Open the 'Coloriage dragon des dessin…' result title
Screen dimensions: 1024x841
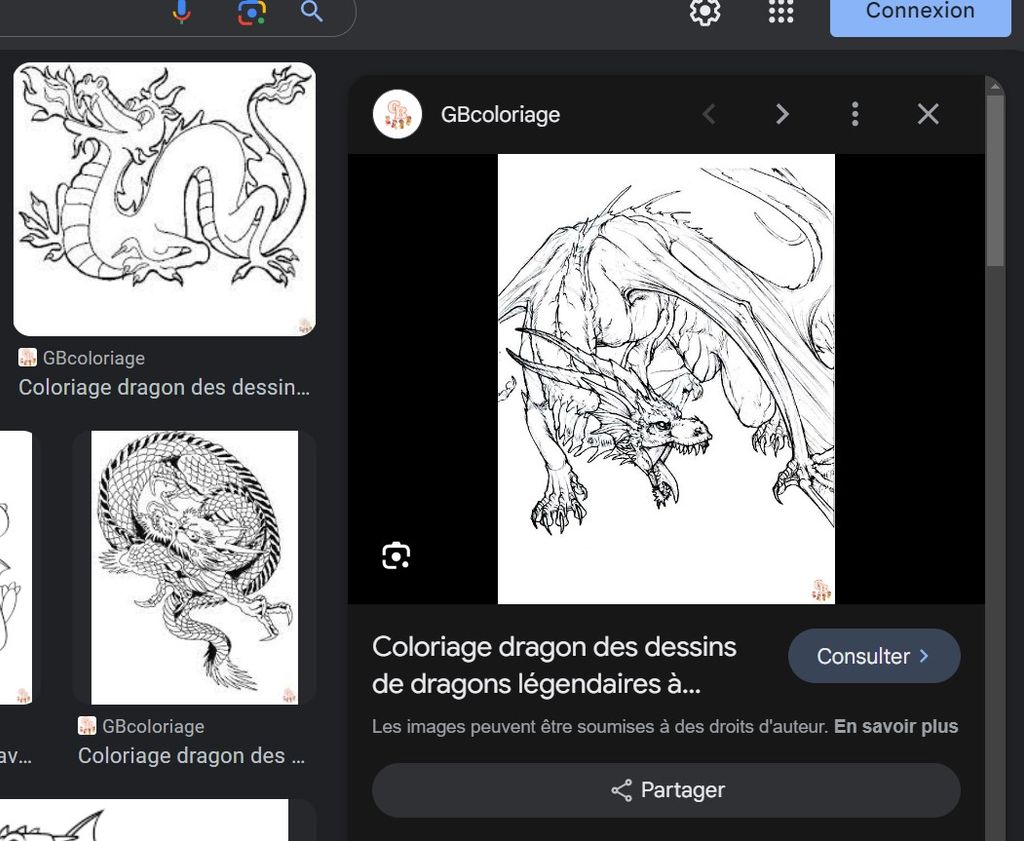tap(164, 387)
